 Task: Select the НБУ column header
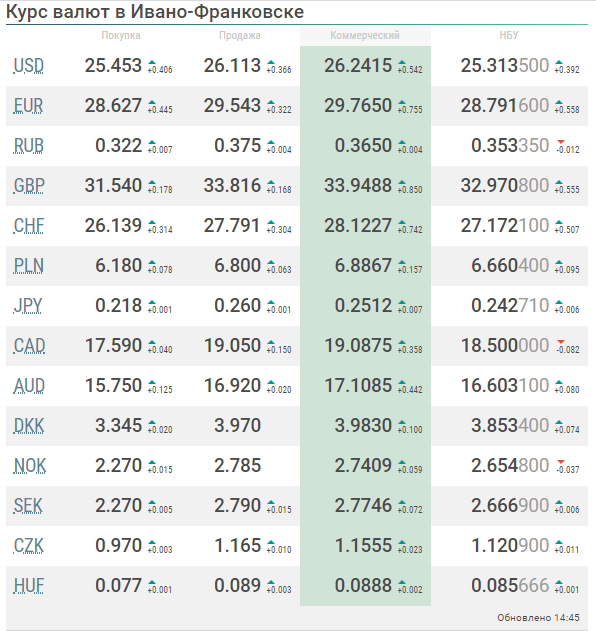(x=509, y=35)
